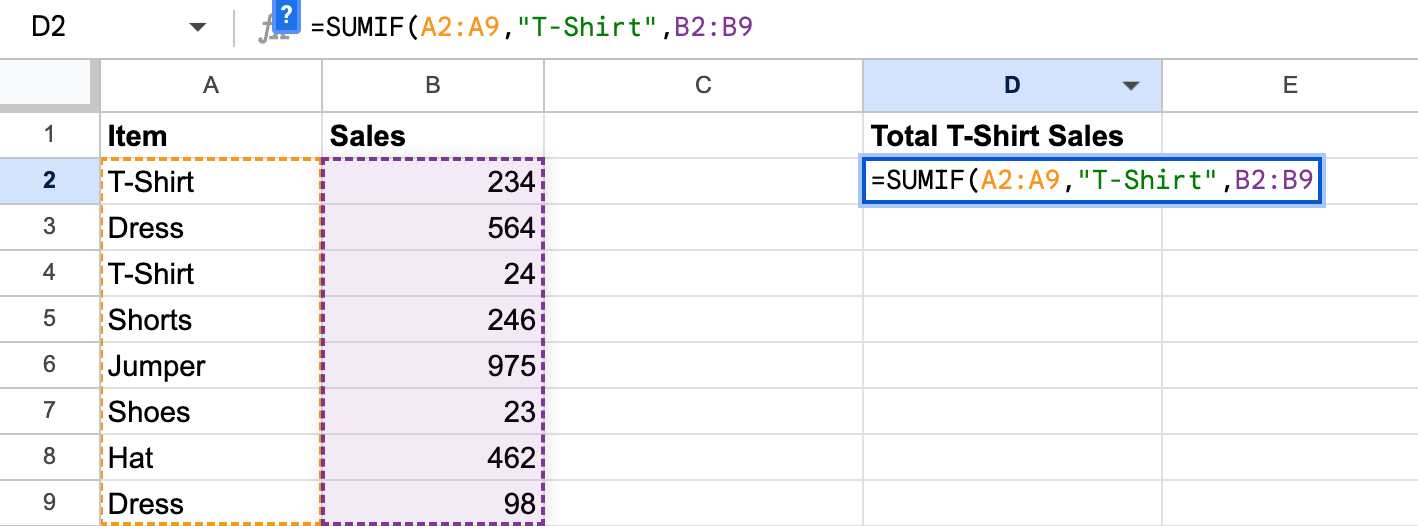1418x526 pixels.
Task: Select row 6 header
Action: [x=50, y=365]
